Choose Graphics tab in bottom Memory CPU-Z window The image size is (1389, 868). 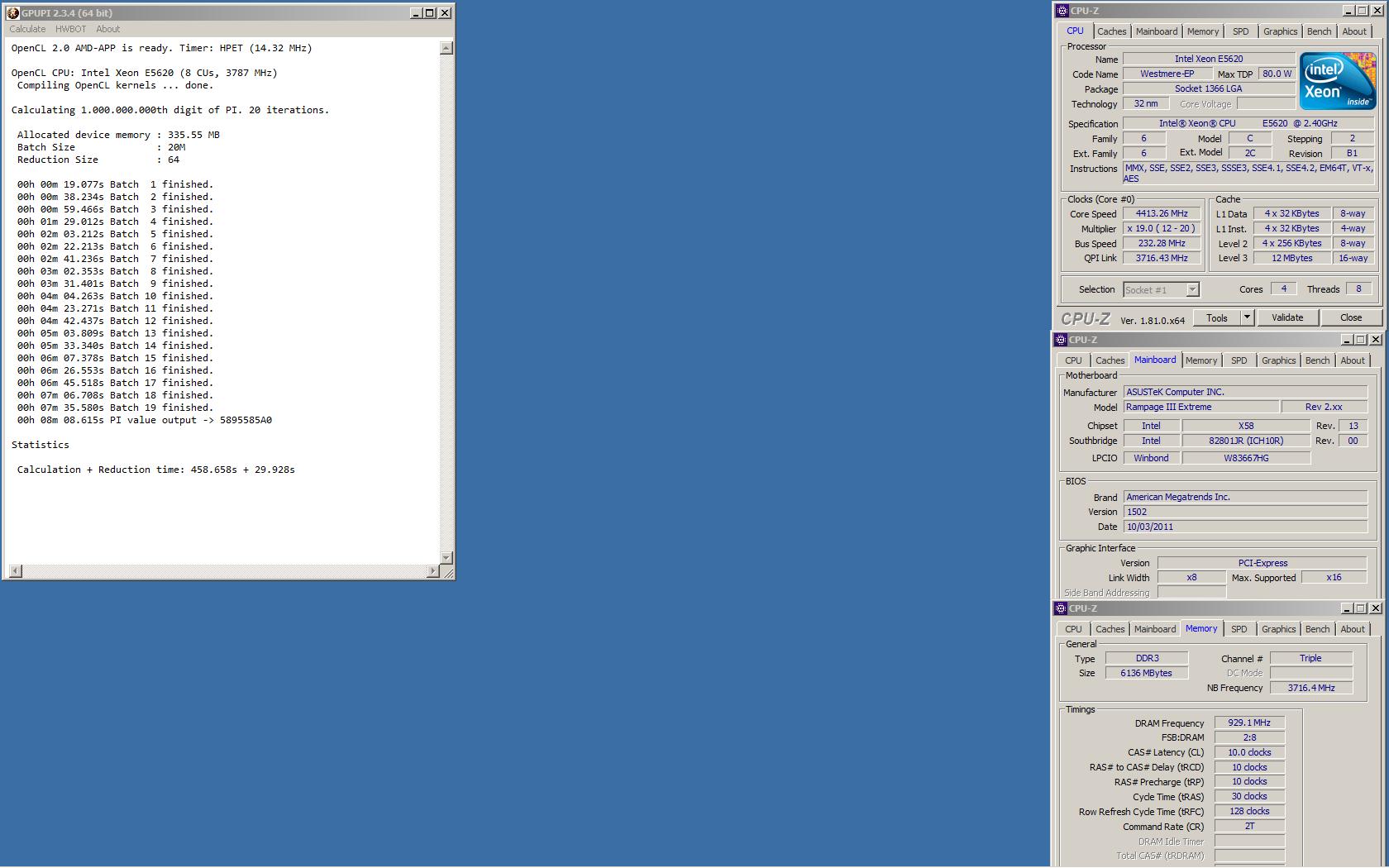coord(1278,629)
